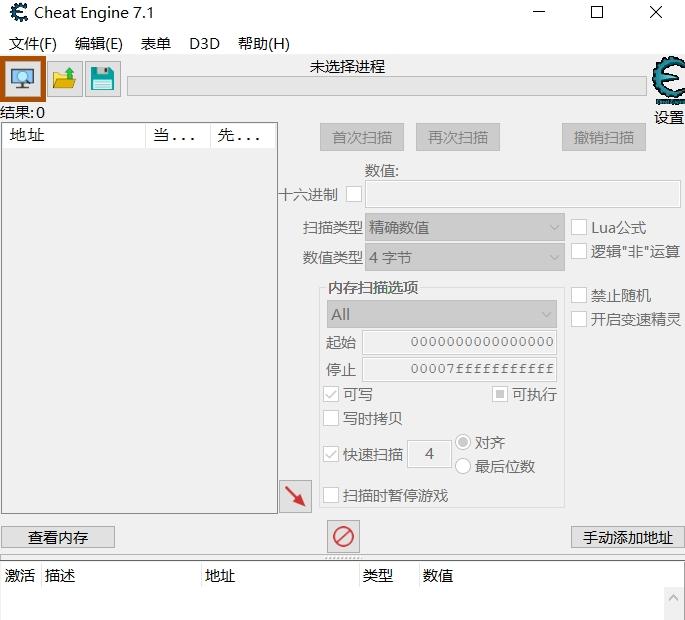
Task: Open the D3D menu
Action: (x=204, y=44)
